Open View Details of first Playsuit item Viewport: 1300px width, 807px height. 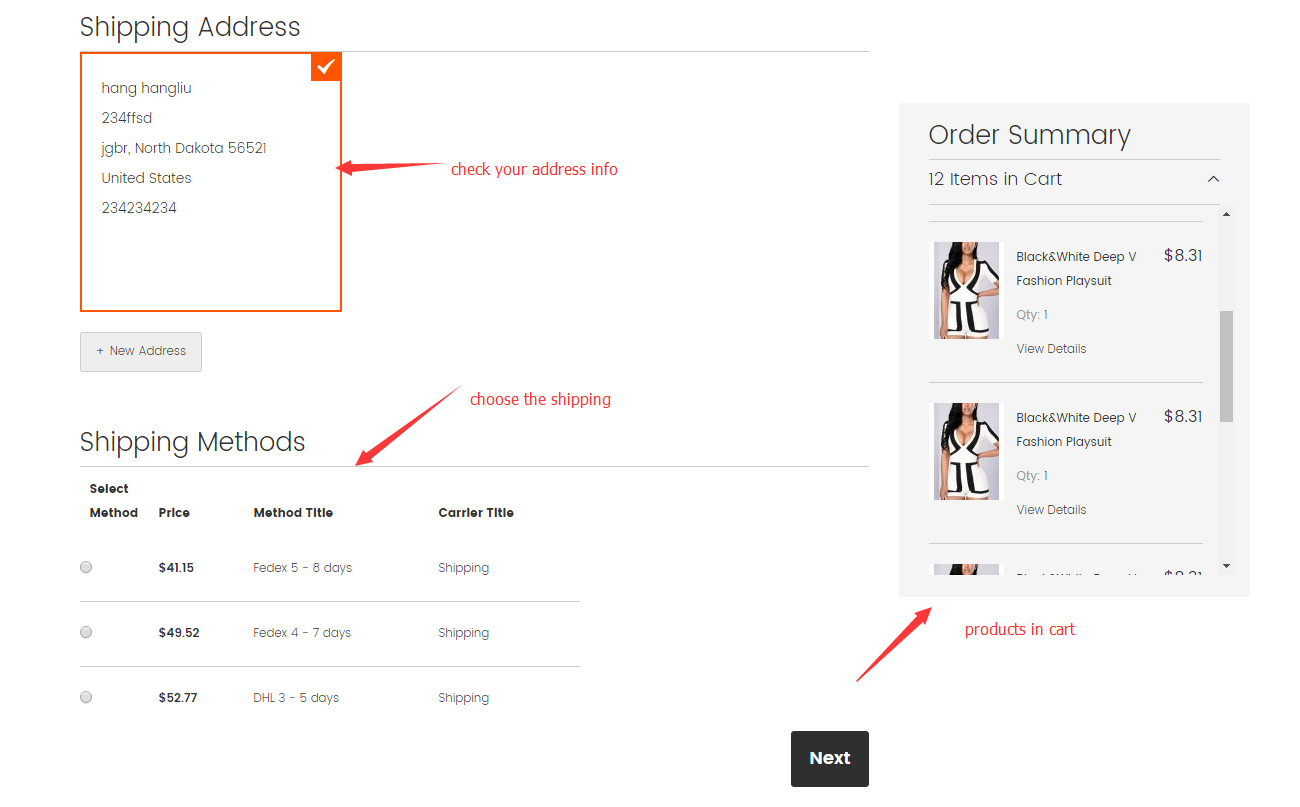[1051, 349]
